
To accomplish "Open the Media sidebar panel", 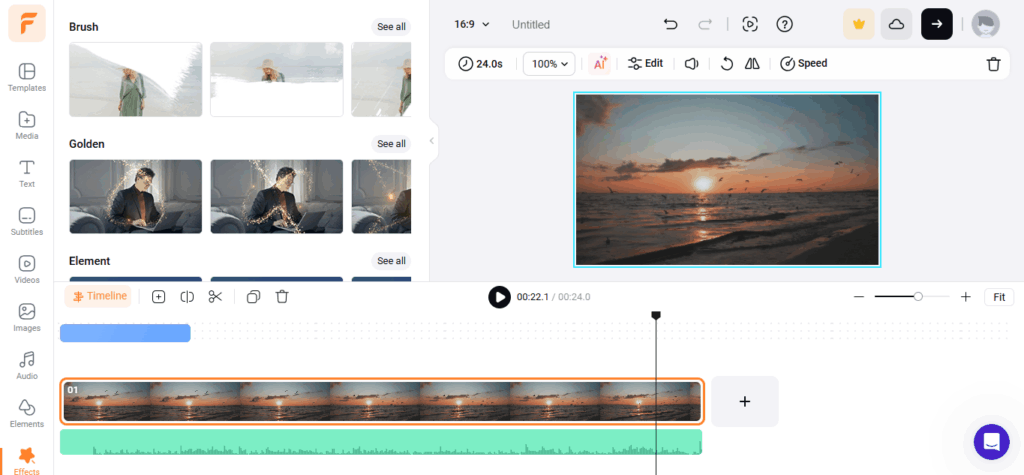I will [x=27, y=125].
